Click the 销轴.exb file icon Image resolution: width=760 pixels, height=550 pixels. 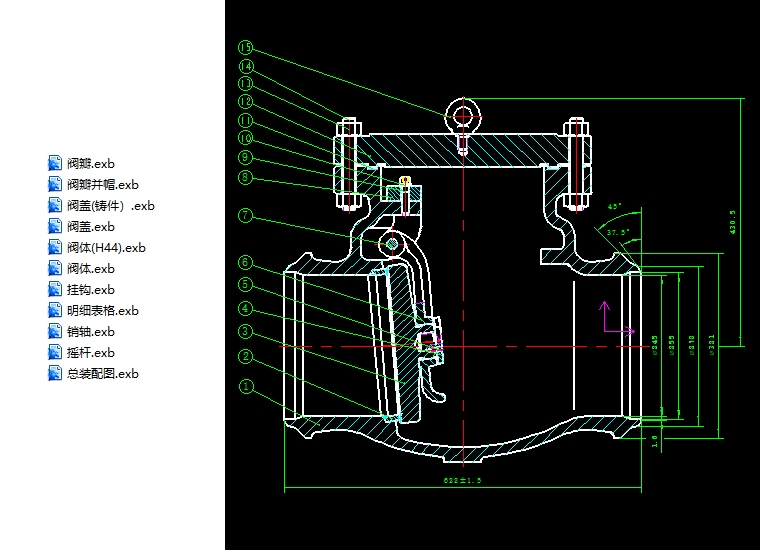coord(56,331)
